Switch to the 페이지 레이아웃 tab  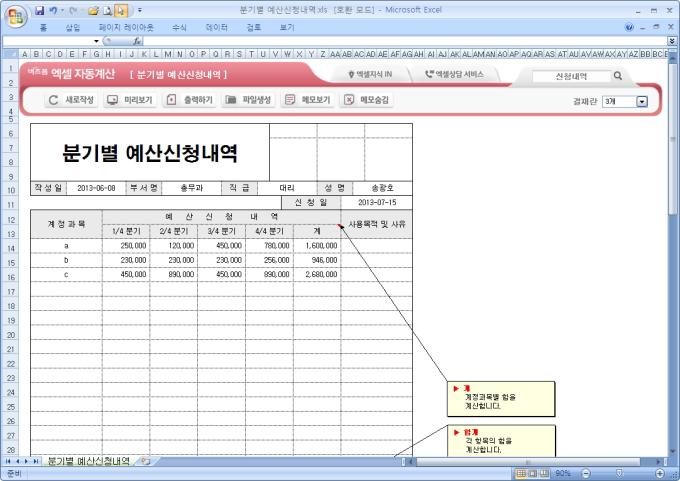click(x=126, y=28)
